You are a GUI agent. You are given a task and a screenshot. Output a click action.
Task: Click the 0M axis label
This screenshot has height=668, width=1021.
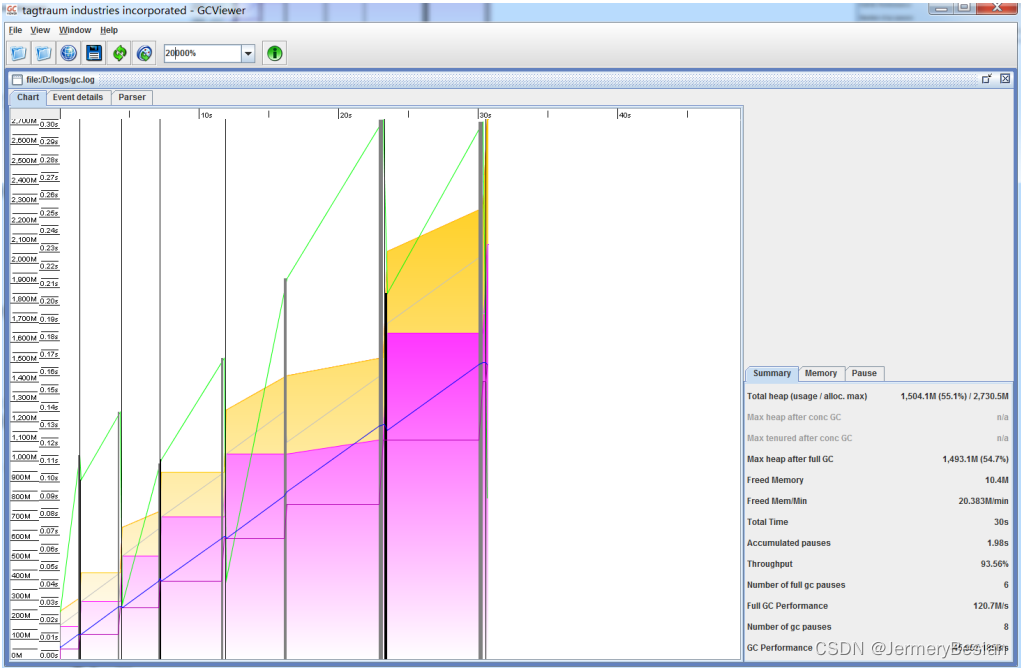16,655
